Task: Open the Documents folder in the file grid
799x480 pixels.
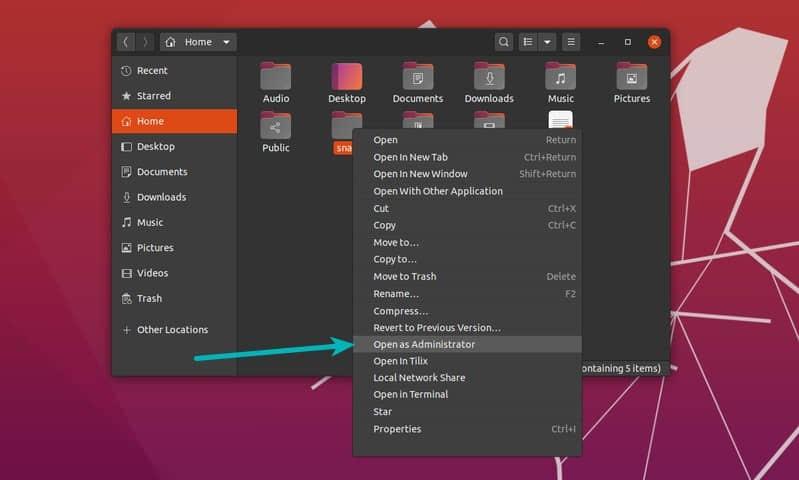Action: pos(417,76)
